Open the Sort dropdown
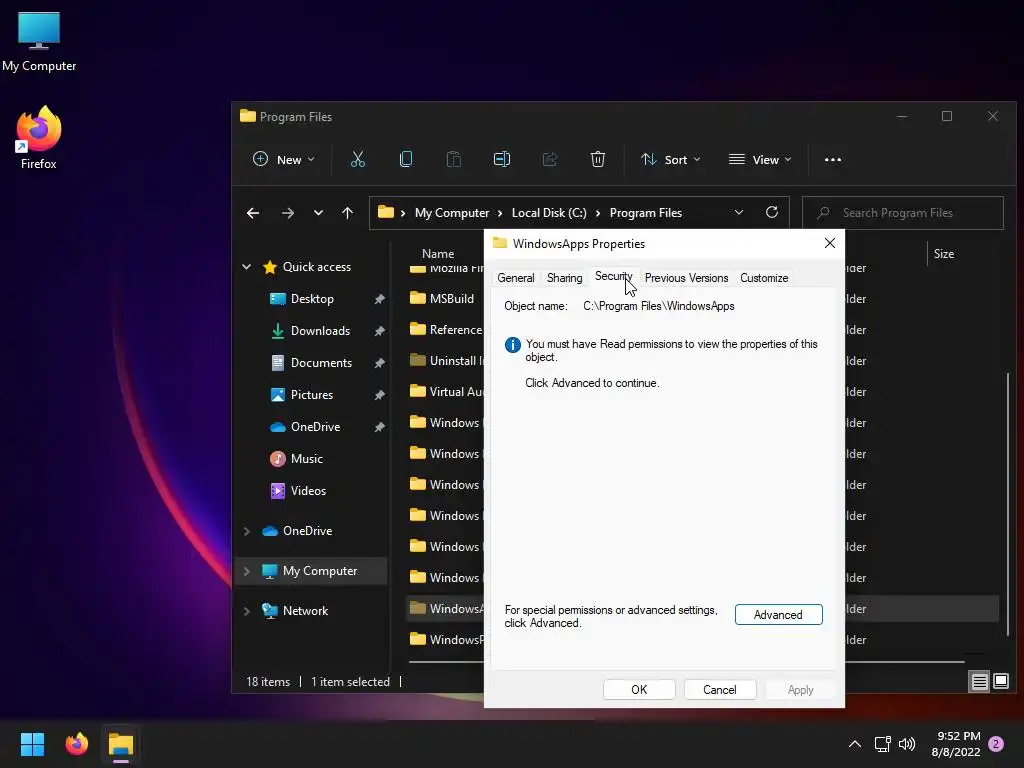This screenshot has height=768, width=1024. (x=670, y=159)
